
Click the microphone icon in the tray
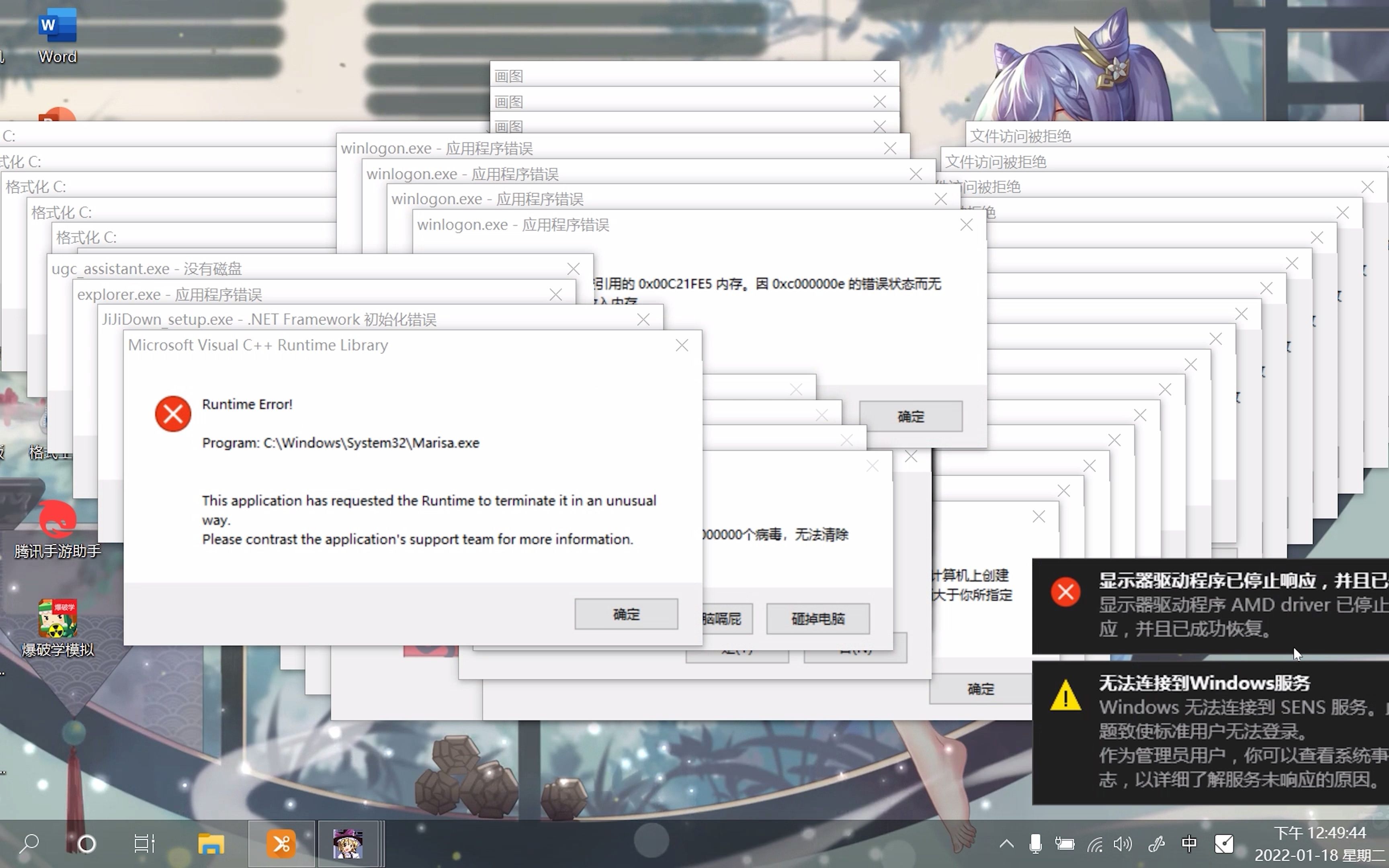(1036, 844)
